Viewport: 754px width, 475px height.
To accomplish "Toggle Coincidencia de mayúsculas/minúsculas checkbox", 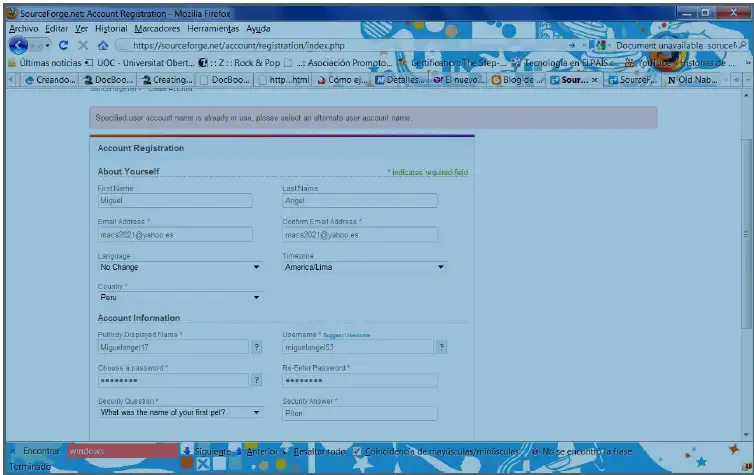I will tap(357, 451).
